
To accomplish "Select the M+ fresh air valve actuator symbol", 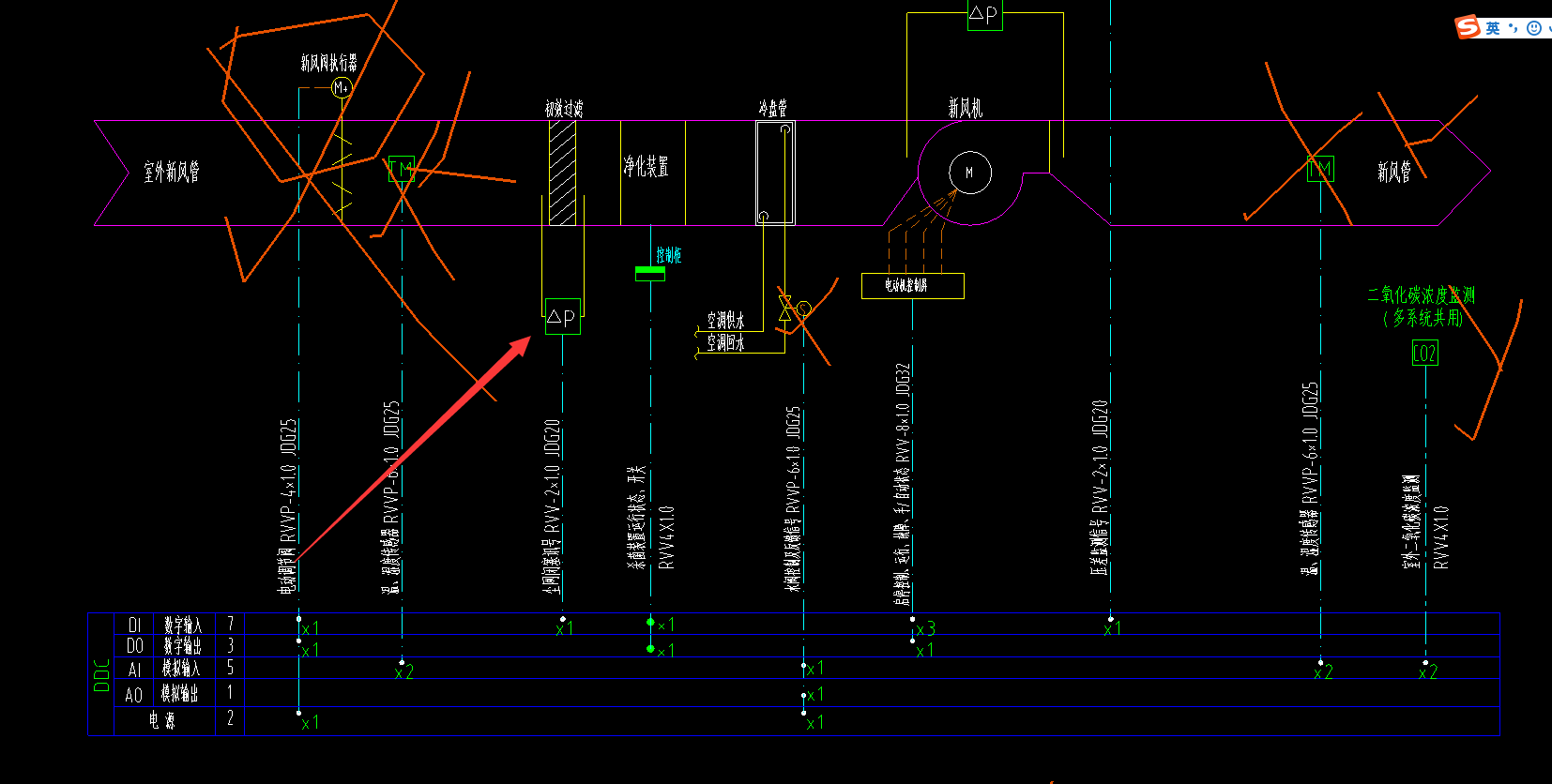I will [x=342, y=87].
